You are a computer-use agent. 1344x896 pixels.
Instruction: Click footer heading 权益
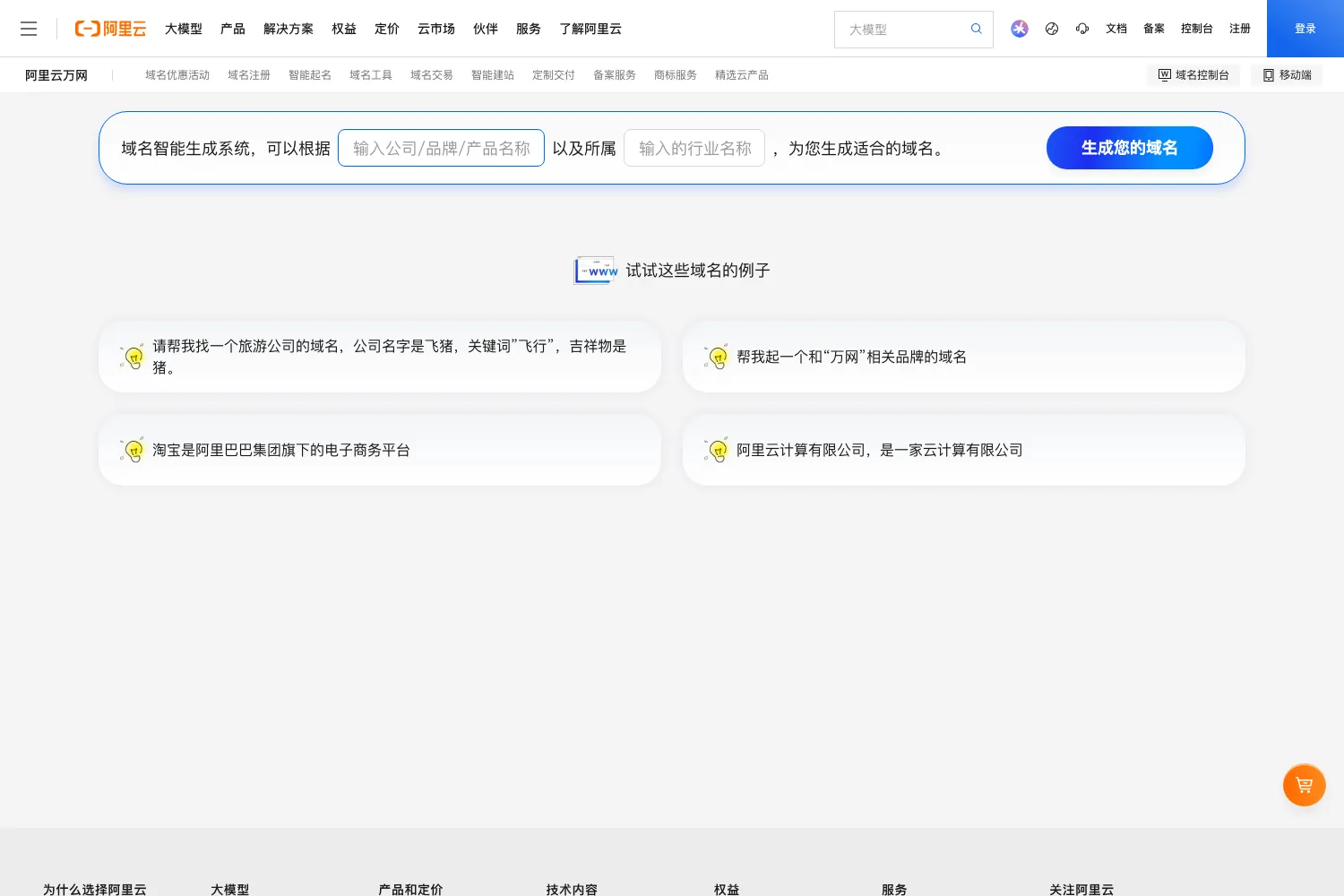727,889
